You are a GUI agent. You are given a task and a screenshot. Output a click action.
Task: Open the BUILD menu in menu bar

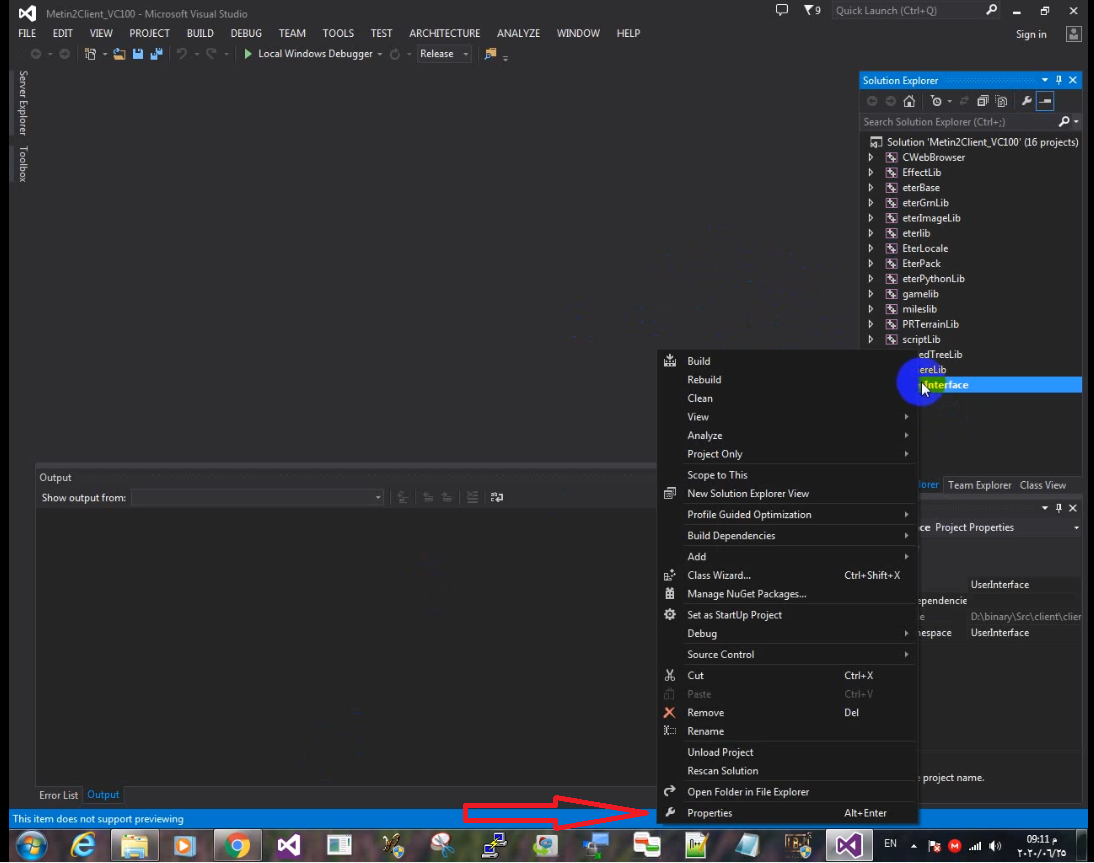200,33
